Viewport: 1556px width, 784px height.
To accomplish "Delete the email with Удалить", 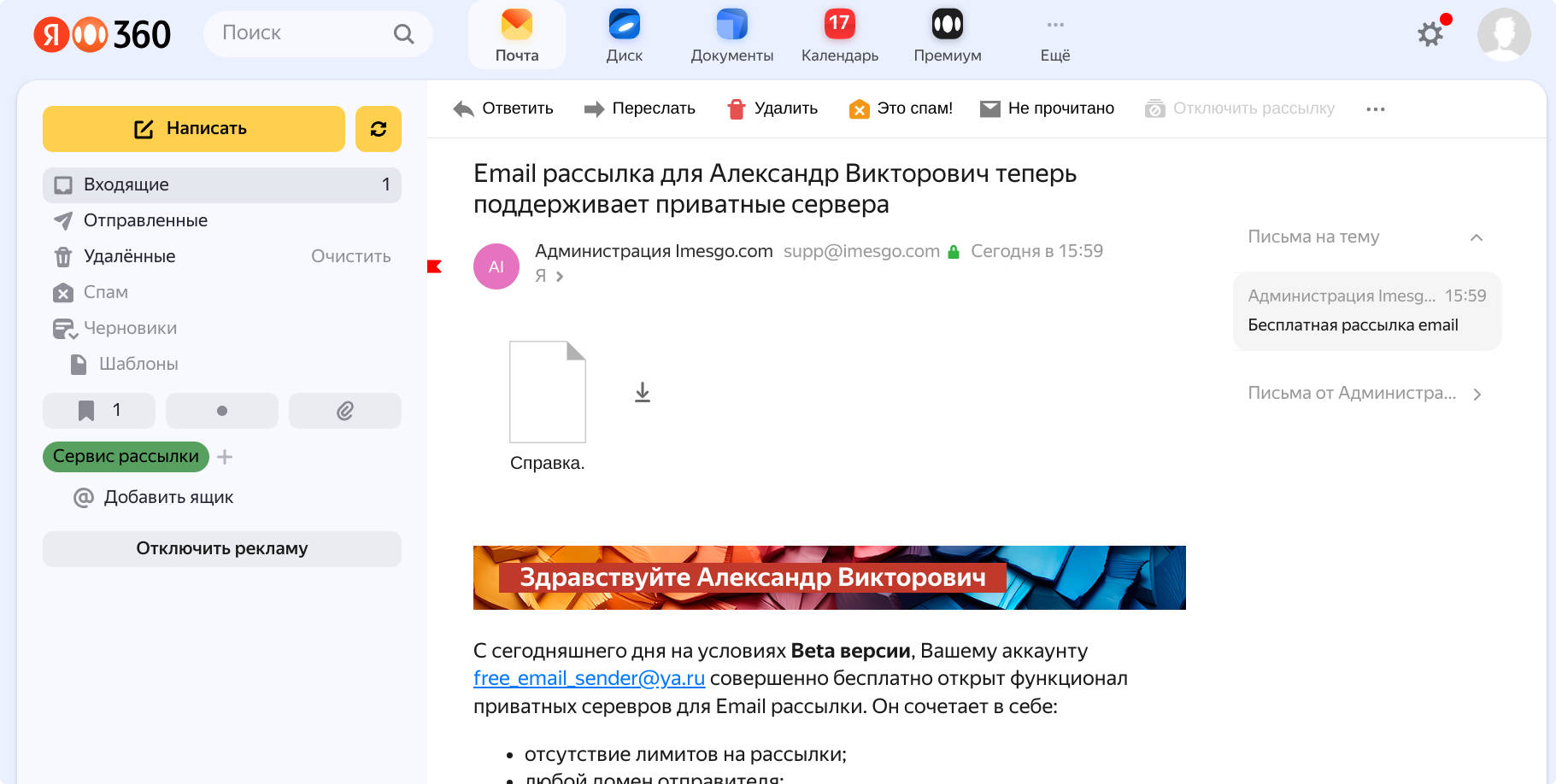I will (772, 108).
